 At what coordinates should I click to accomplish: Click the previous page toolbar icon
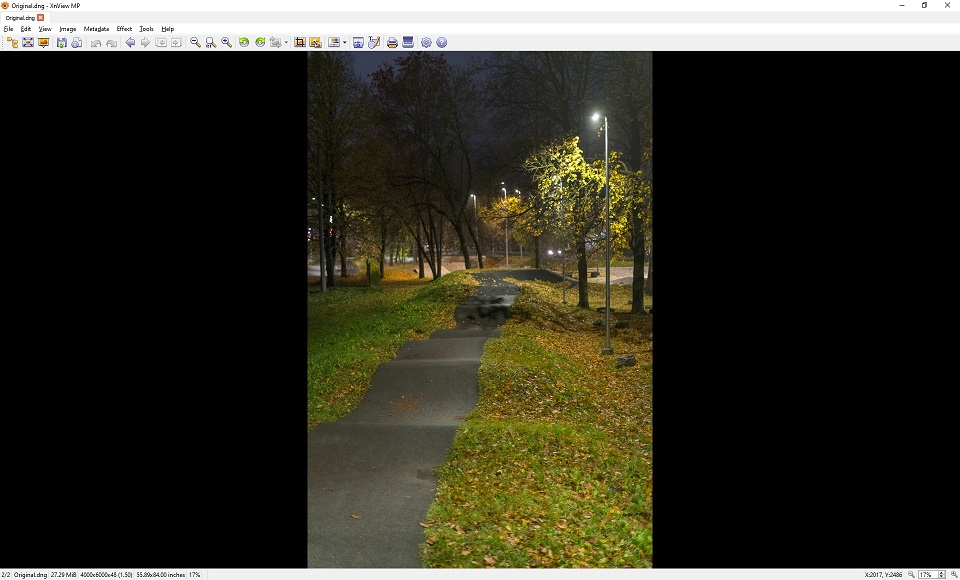pos(161,42)
